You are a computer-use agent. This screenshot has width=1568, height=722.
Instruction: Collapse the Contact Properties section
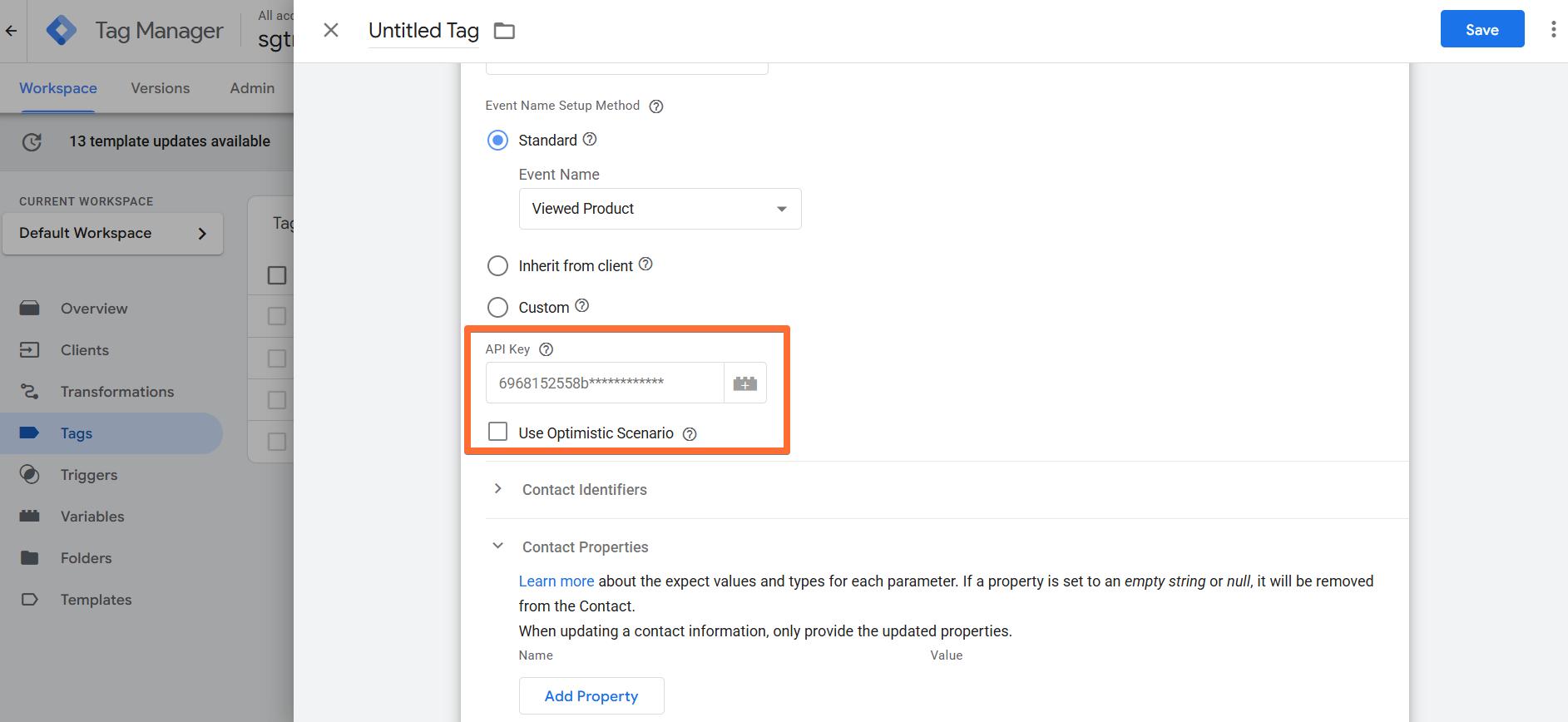(x=497, y=546)
